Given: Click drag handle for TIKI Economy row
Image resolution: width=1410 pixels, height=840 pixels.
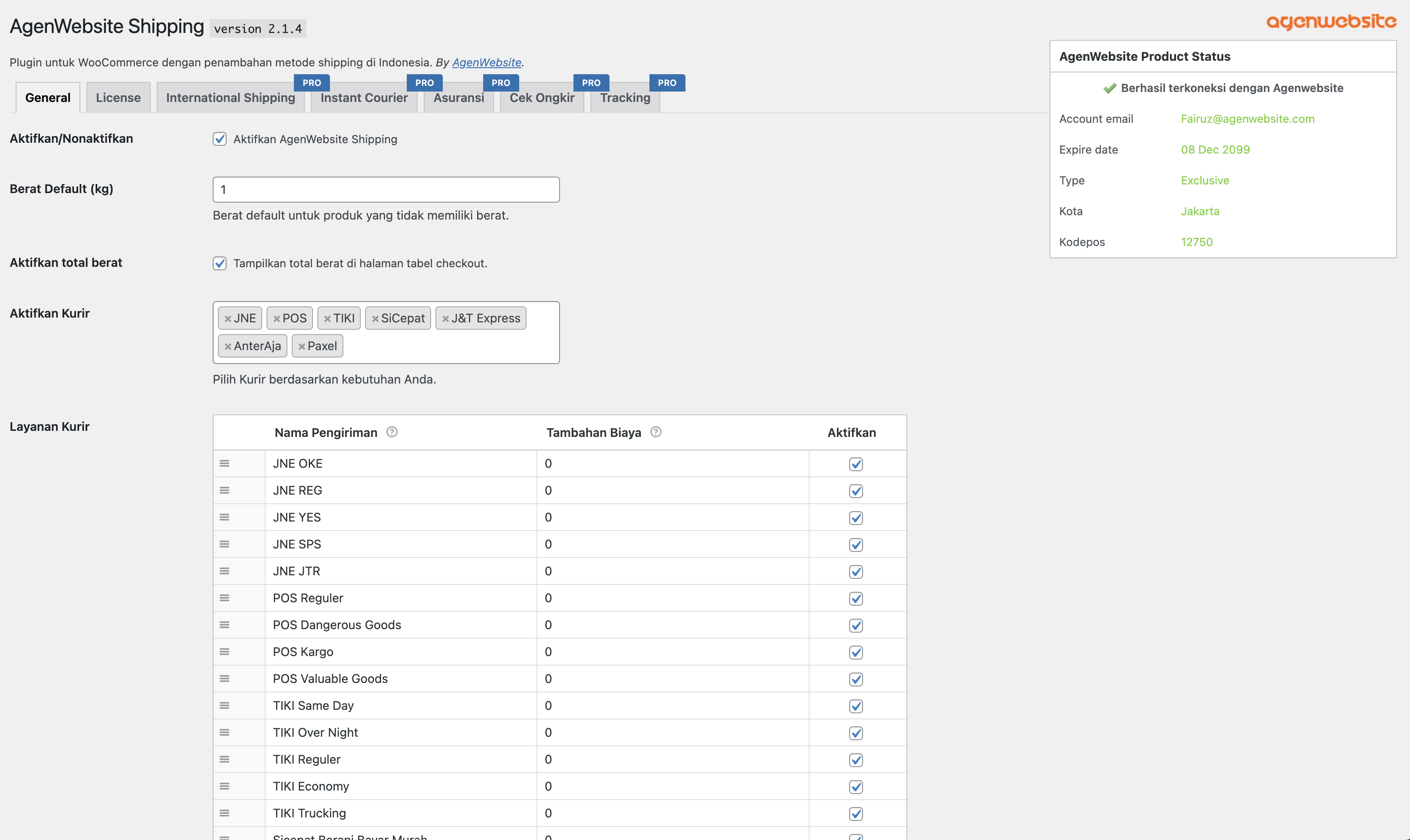Looking at the screenshot, I should (224, 786).
